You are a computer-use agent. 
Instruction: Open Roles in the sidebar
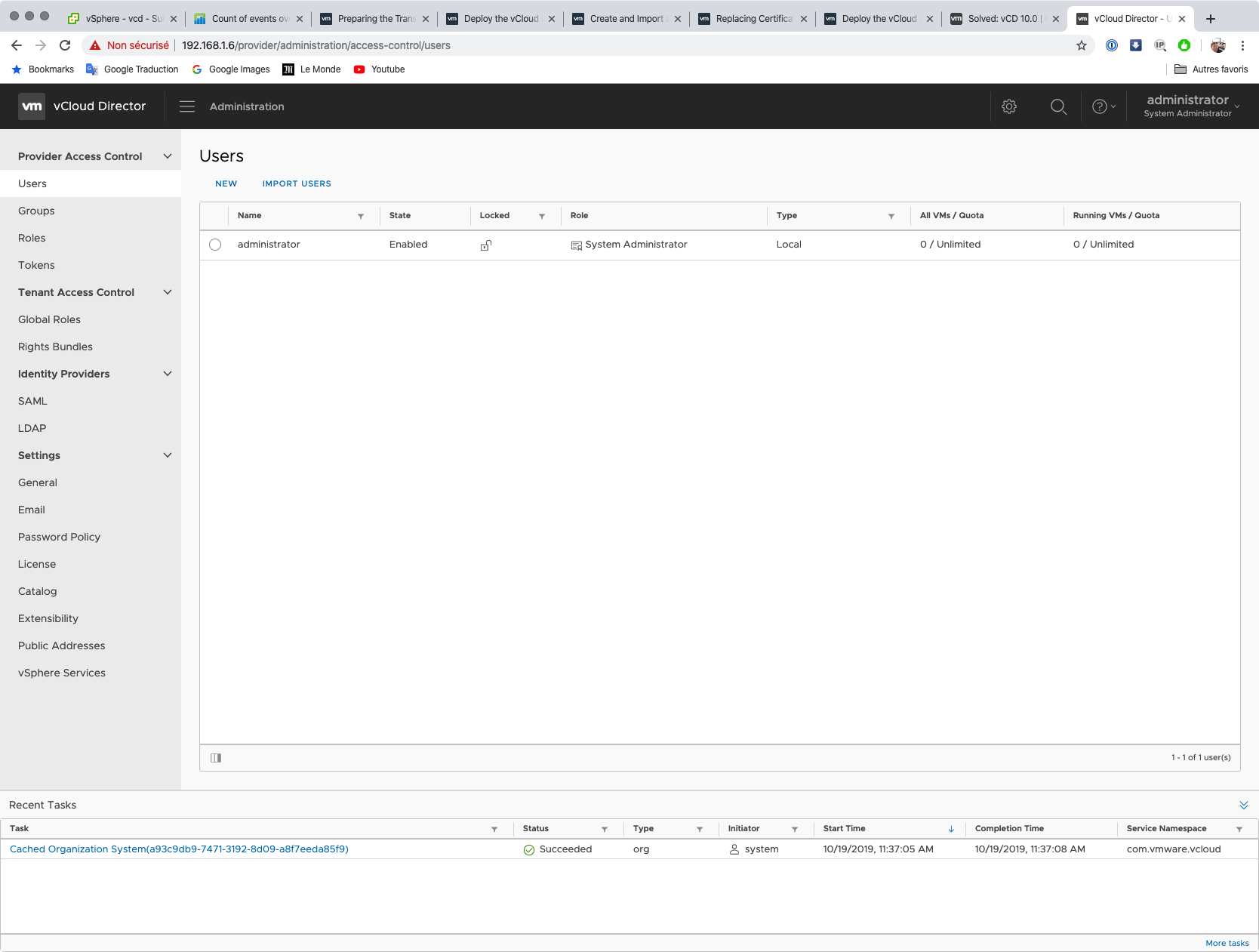[x=32, y=238]
